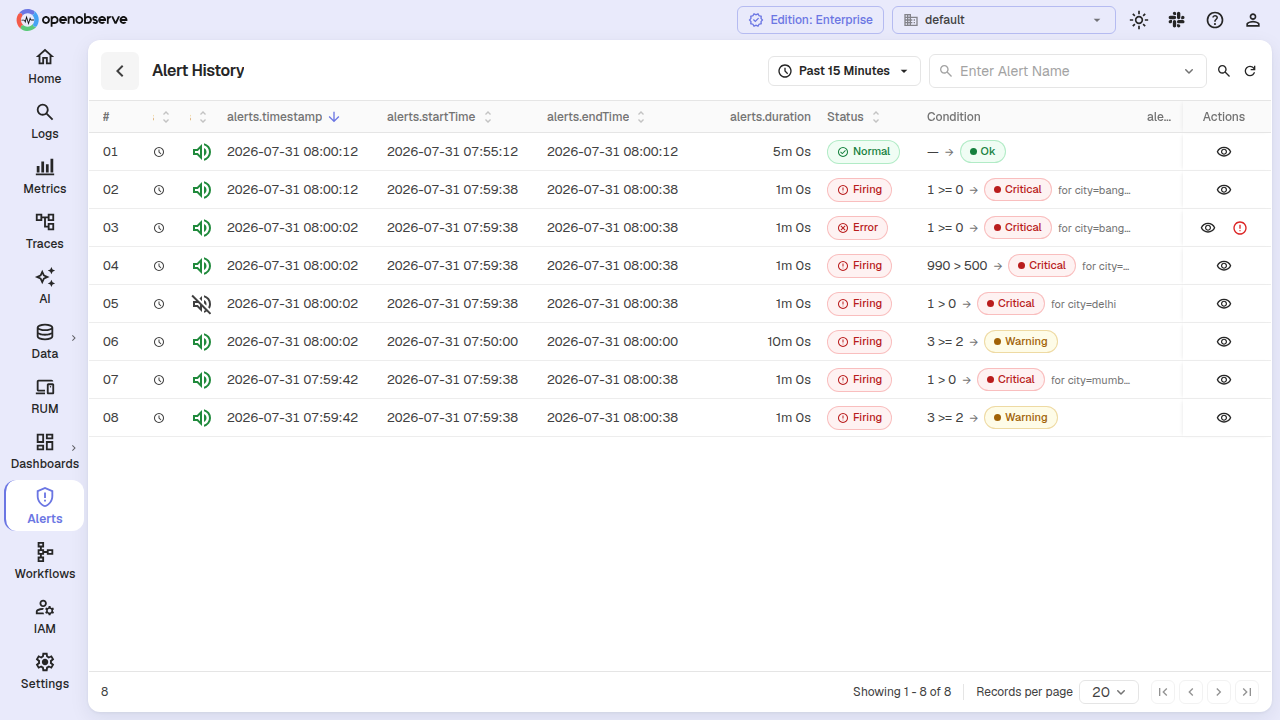
Task: Click the Enter Alert Name search field
Action: click(1066, 71)
